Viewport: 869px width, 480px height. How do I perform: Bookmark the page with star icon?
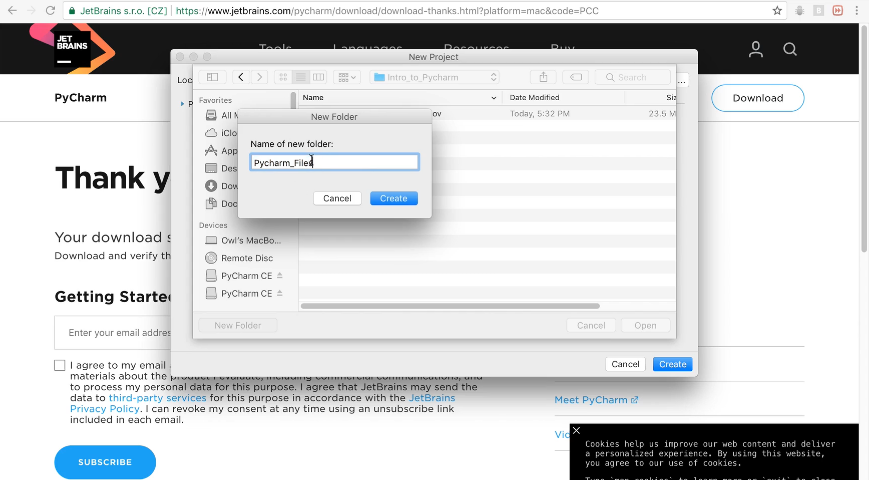pyautogui.click(x=777, y=11)
